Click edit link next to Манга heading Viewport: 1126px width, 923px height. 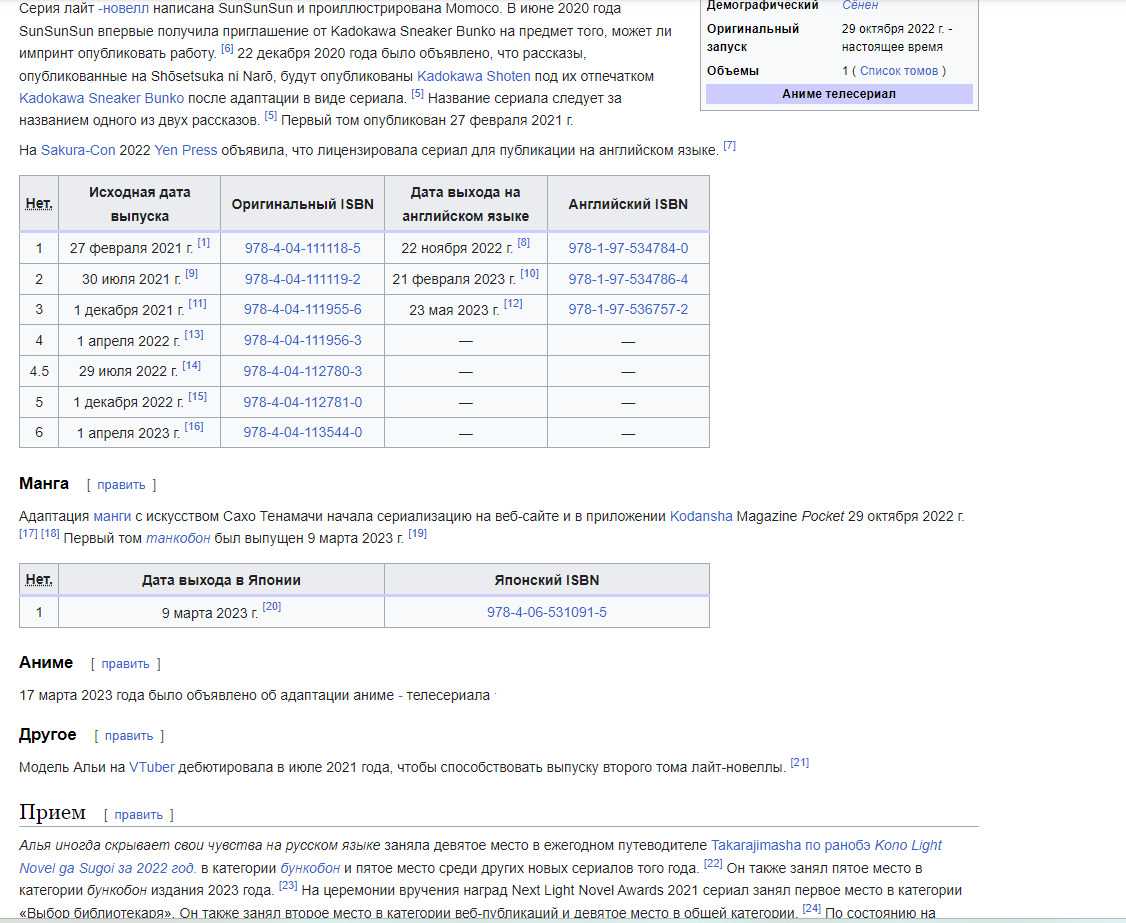[x=122, y=485]
